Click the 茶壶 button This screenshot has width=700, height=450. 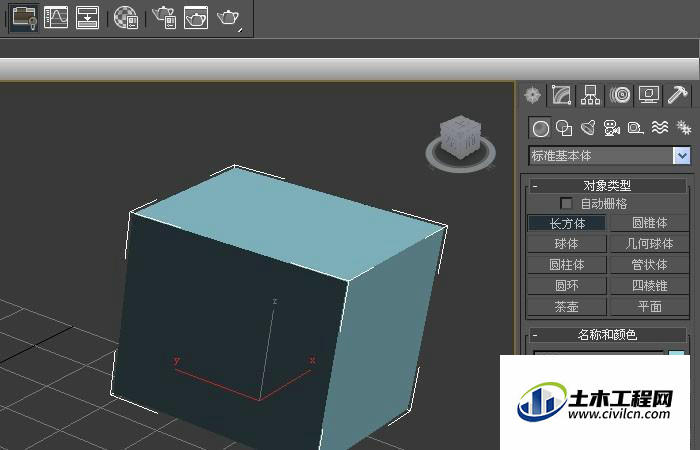tap(567, 307)
